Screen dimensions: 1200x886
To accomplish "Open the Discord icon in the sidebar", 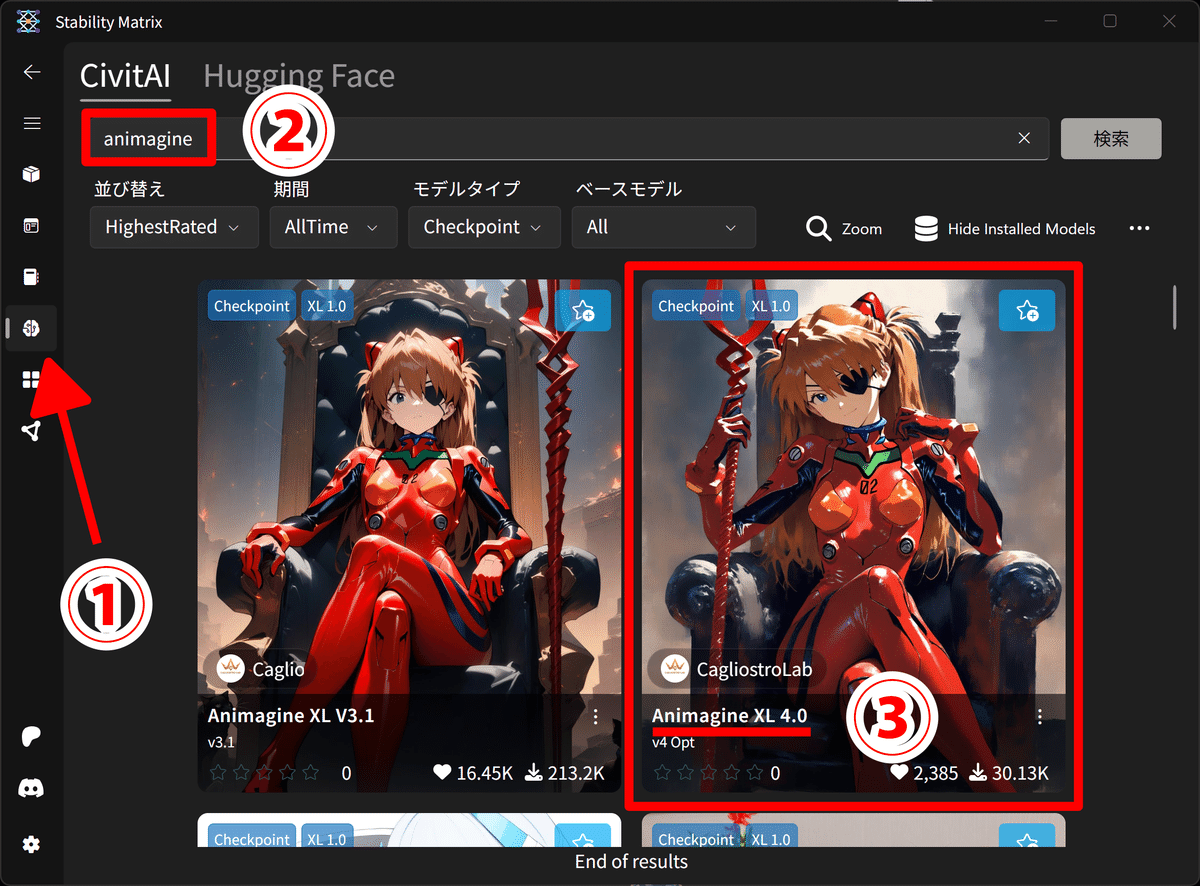I will click(x=32, y=788).
